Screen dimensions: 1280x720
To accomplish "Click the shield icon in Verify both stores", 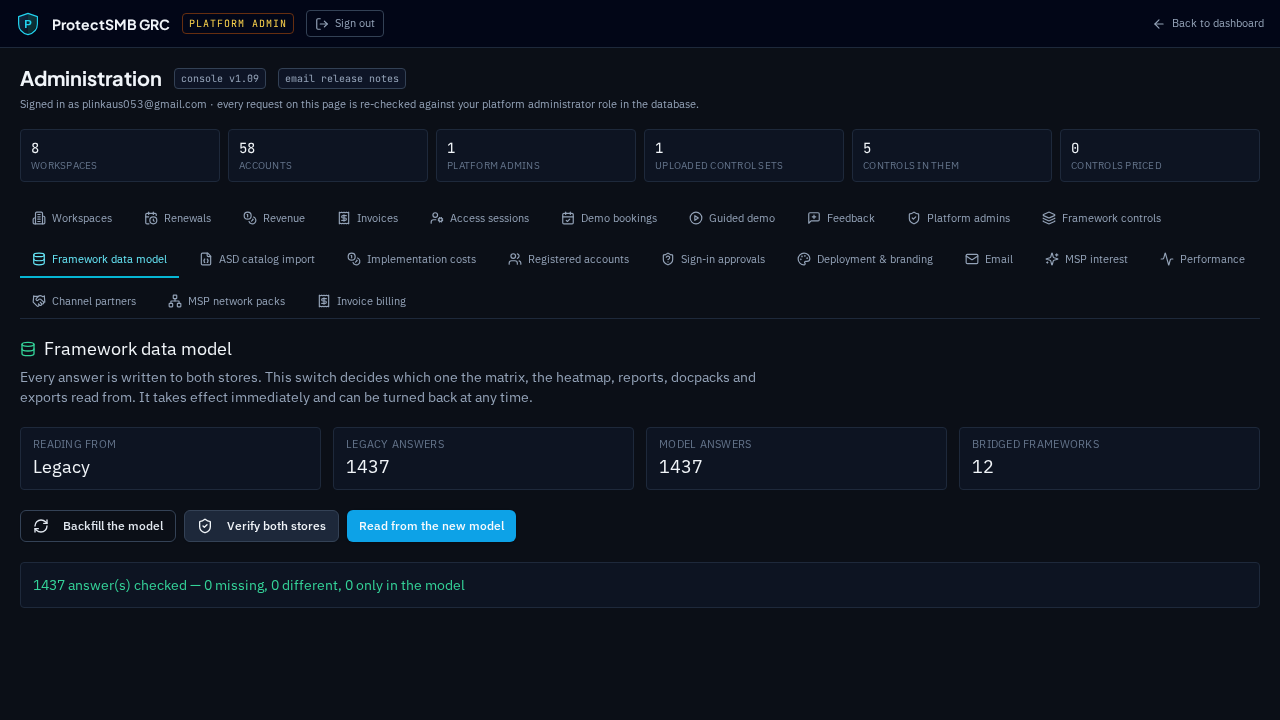I will pos(205,526).
